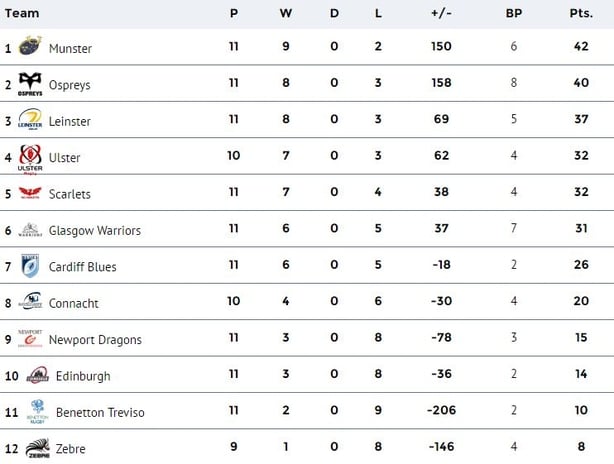Select the Glasgow Warriors logo

[30, 230]
